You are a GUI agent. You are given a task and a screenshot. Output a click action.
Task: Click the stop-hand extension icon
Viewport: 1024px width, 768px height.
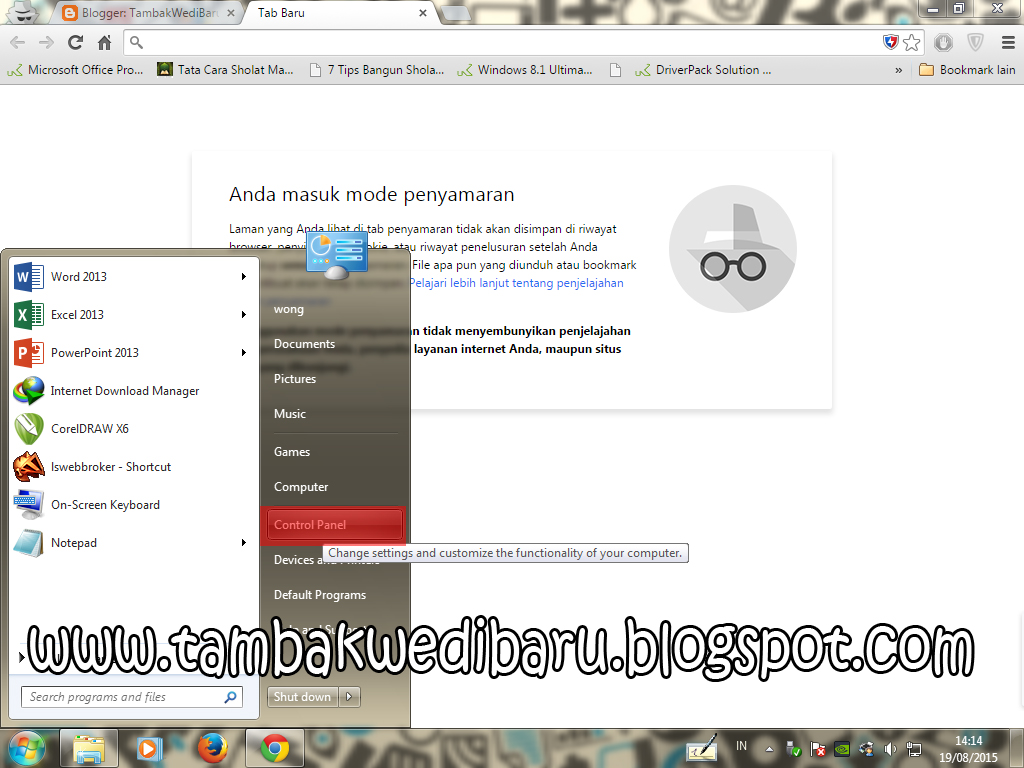943,43
